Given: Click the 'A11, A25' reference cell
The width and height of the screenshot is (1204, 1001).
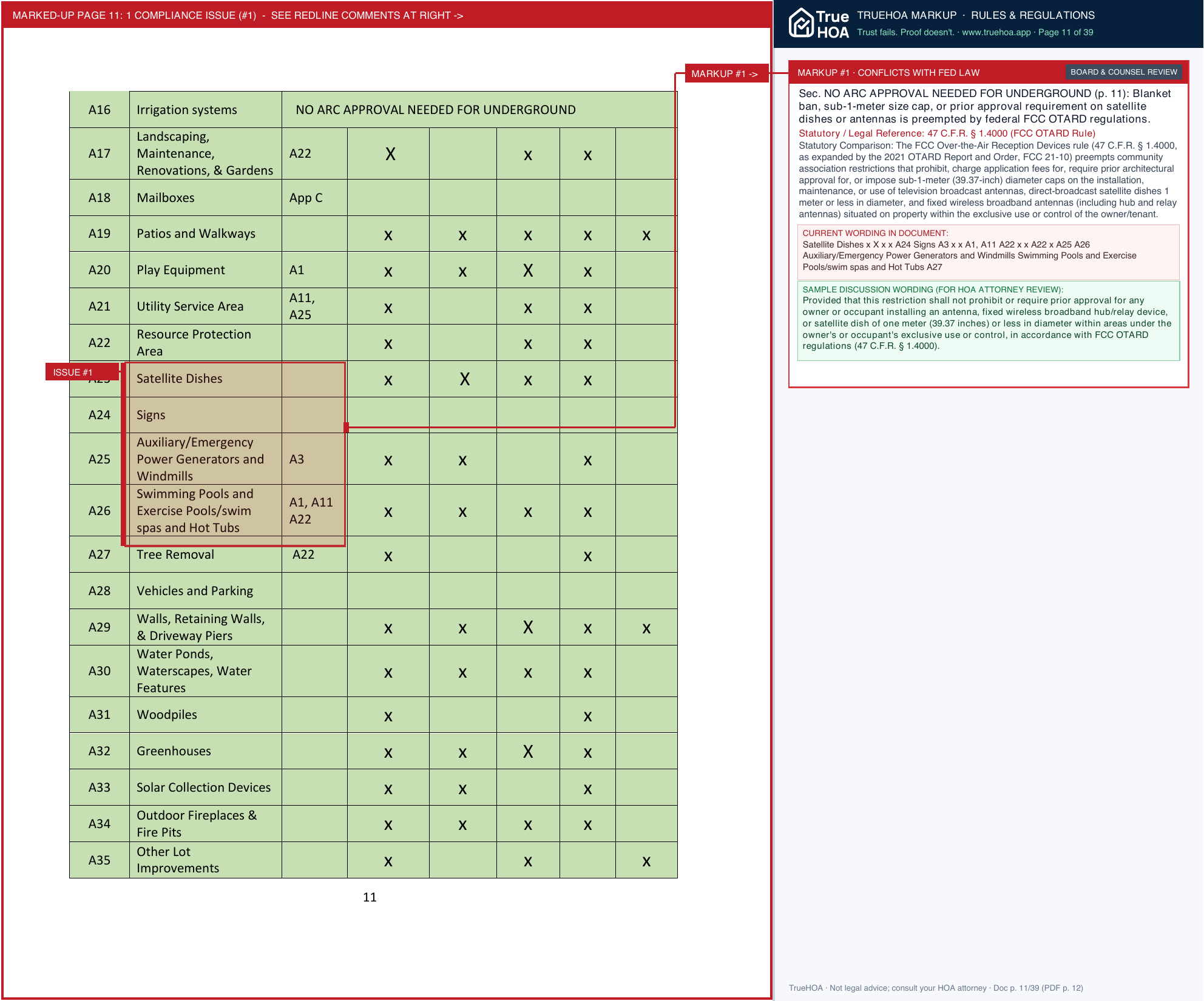Looking at the screenshot, I should coord(314,306).
